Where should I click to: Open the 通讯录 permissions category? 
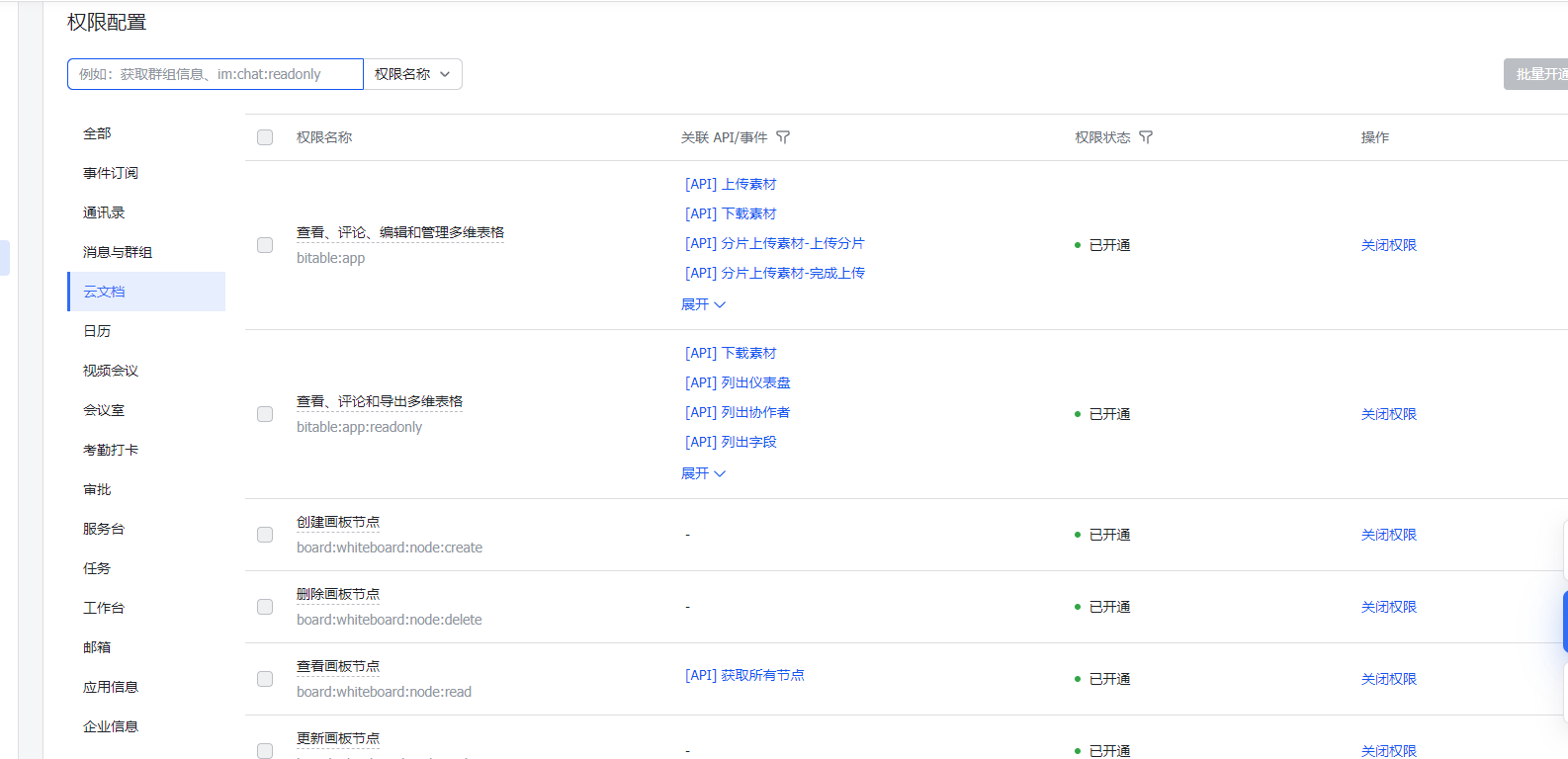(104, 212)
